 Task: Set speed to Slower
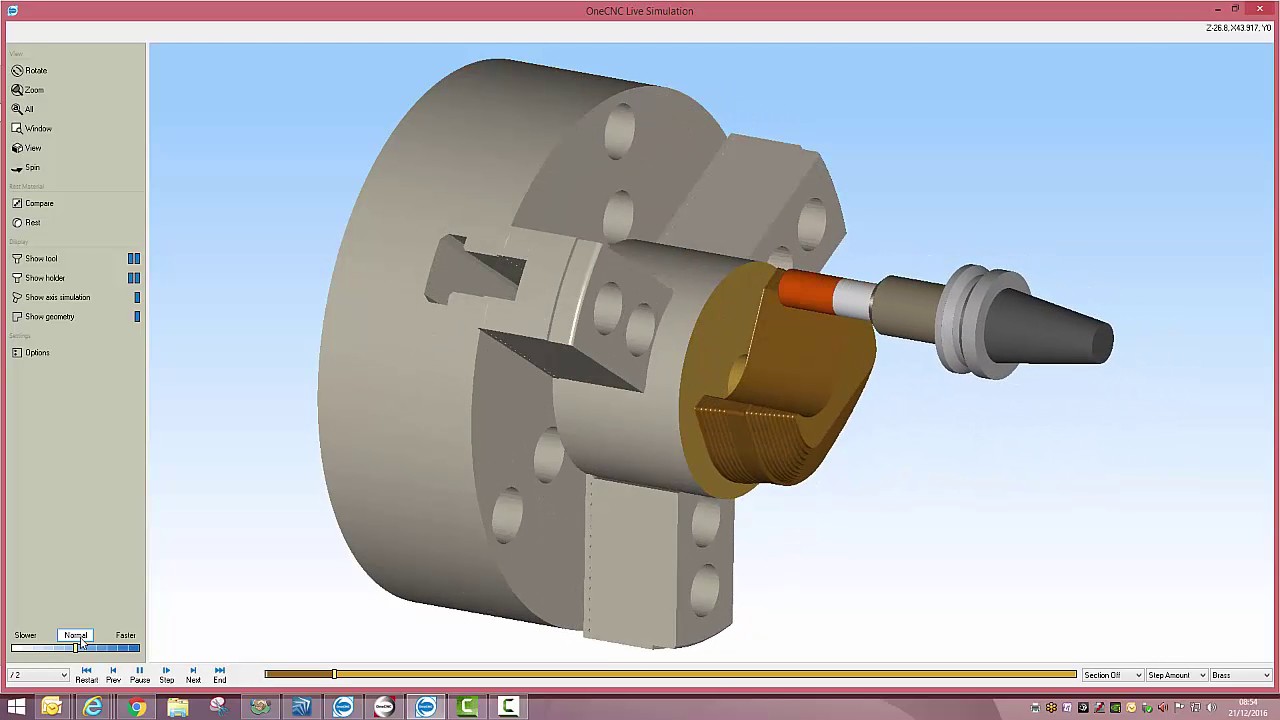(25, 635)
